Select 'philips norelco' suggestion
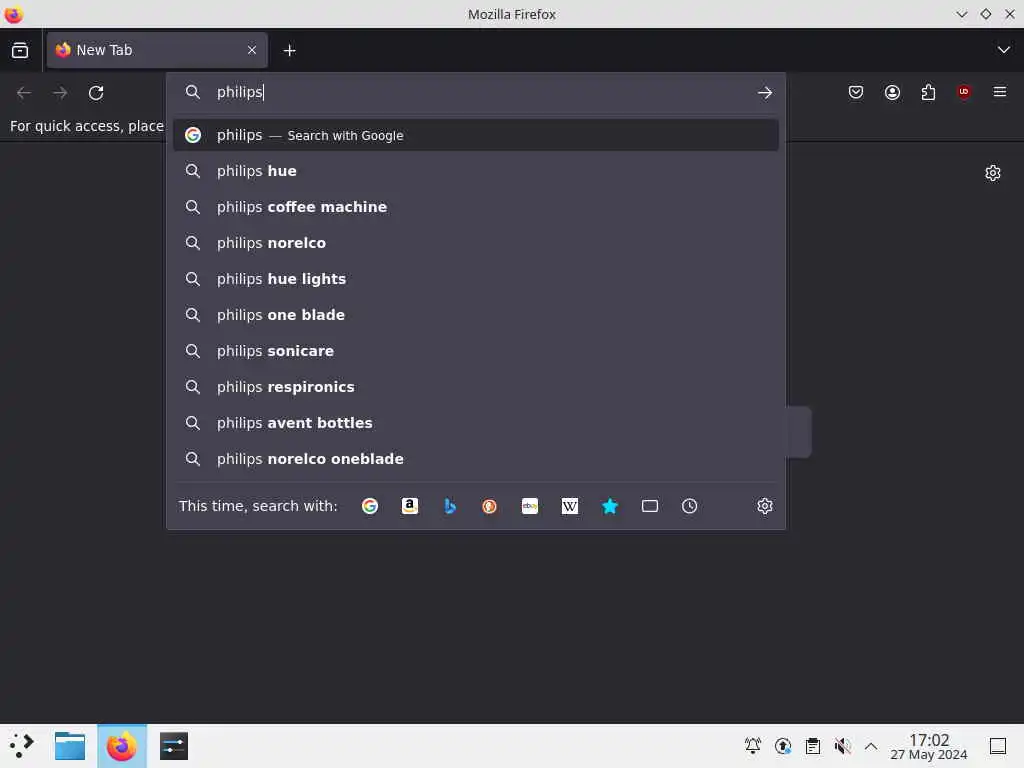 click(475, 243)
